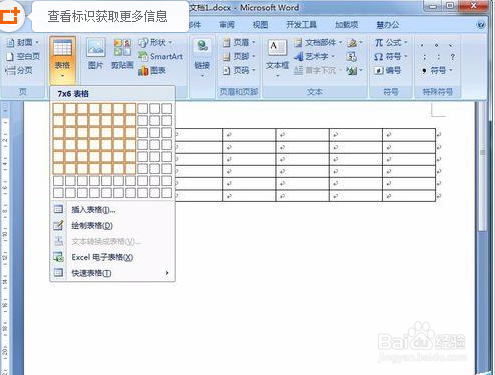Viewport: 495px width, 375px height.
Task: Open the 剪贴画 clip art pane
Action: pos(122,53)
